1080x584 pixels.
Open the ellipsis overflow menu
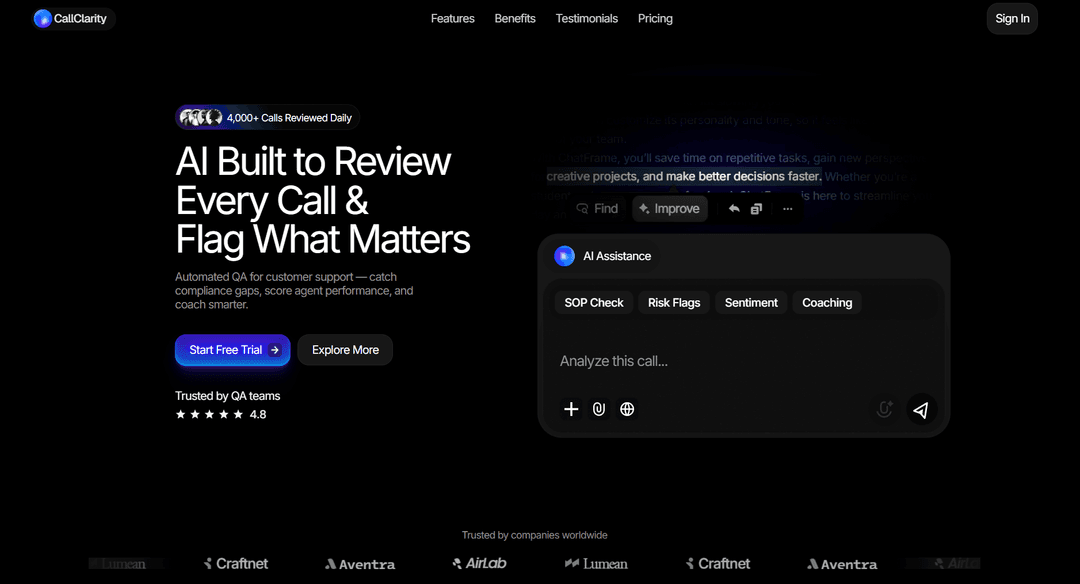[x=787, y=208]
